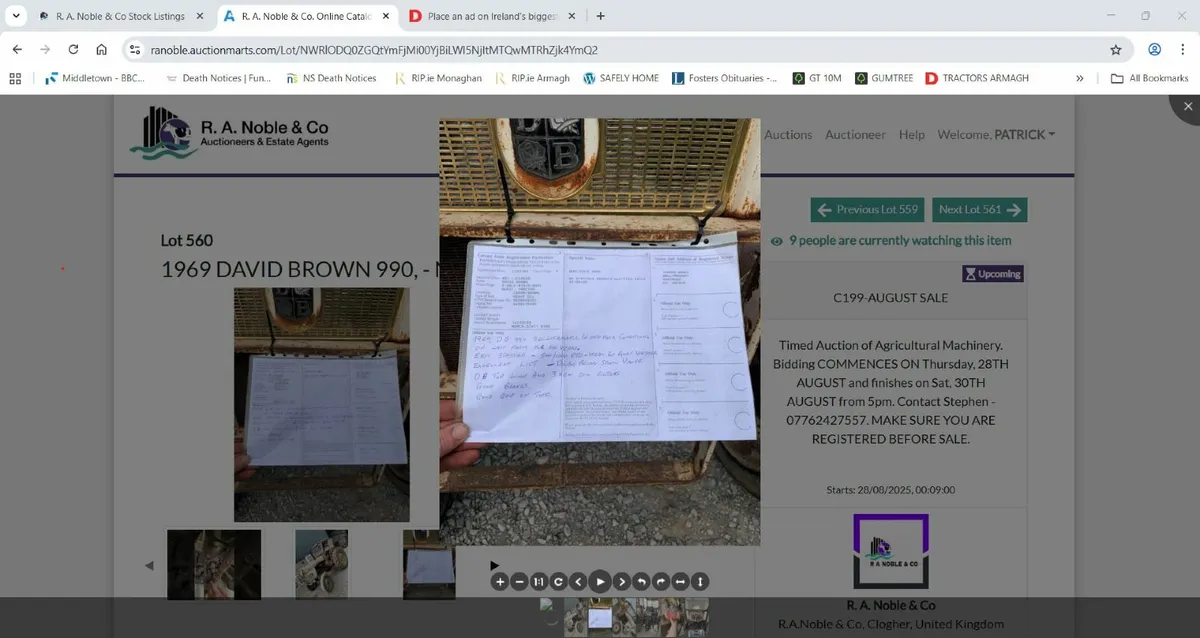Reset image to 1:1 actual size

[x=538, y=581]
